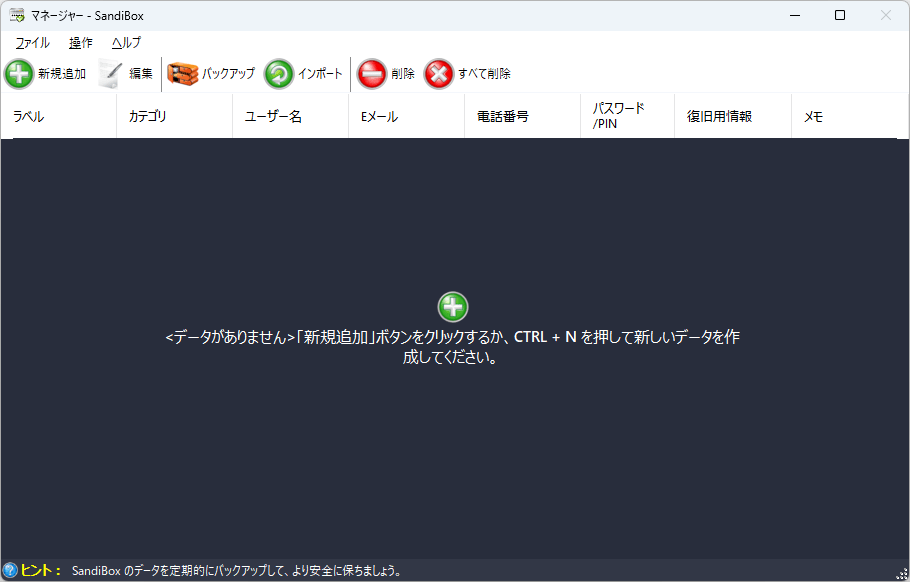Click the window resize grip in the corner

tap(902, 574)
